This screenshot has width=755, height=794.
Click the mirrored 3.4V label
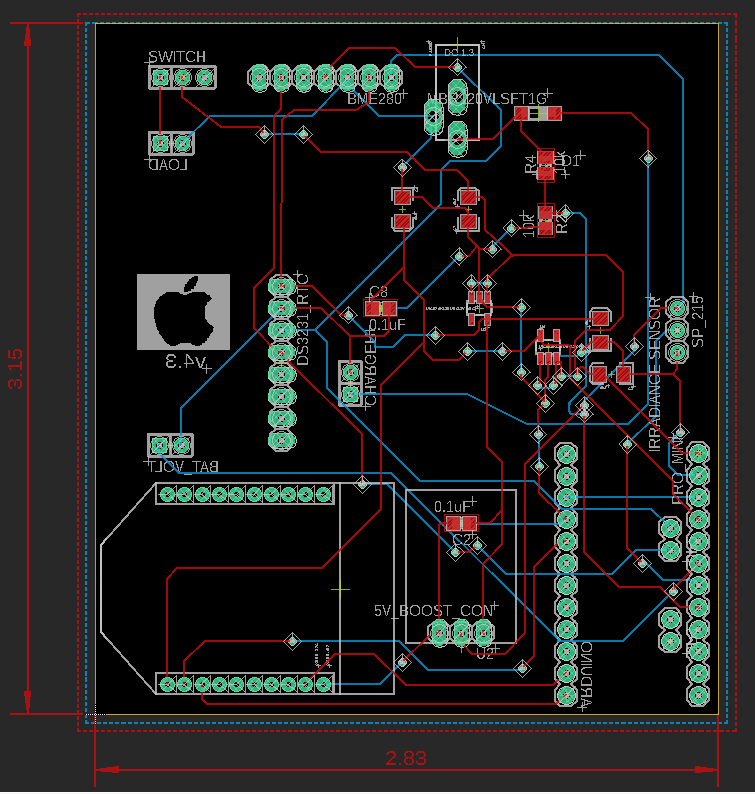[185, 362]
